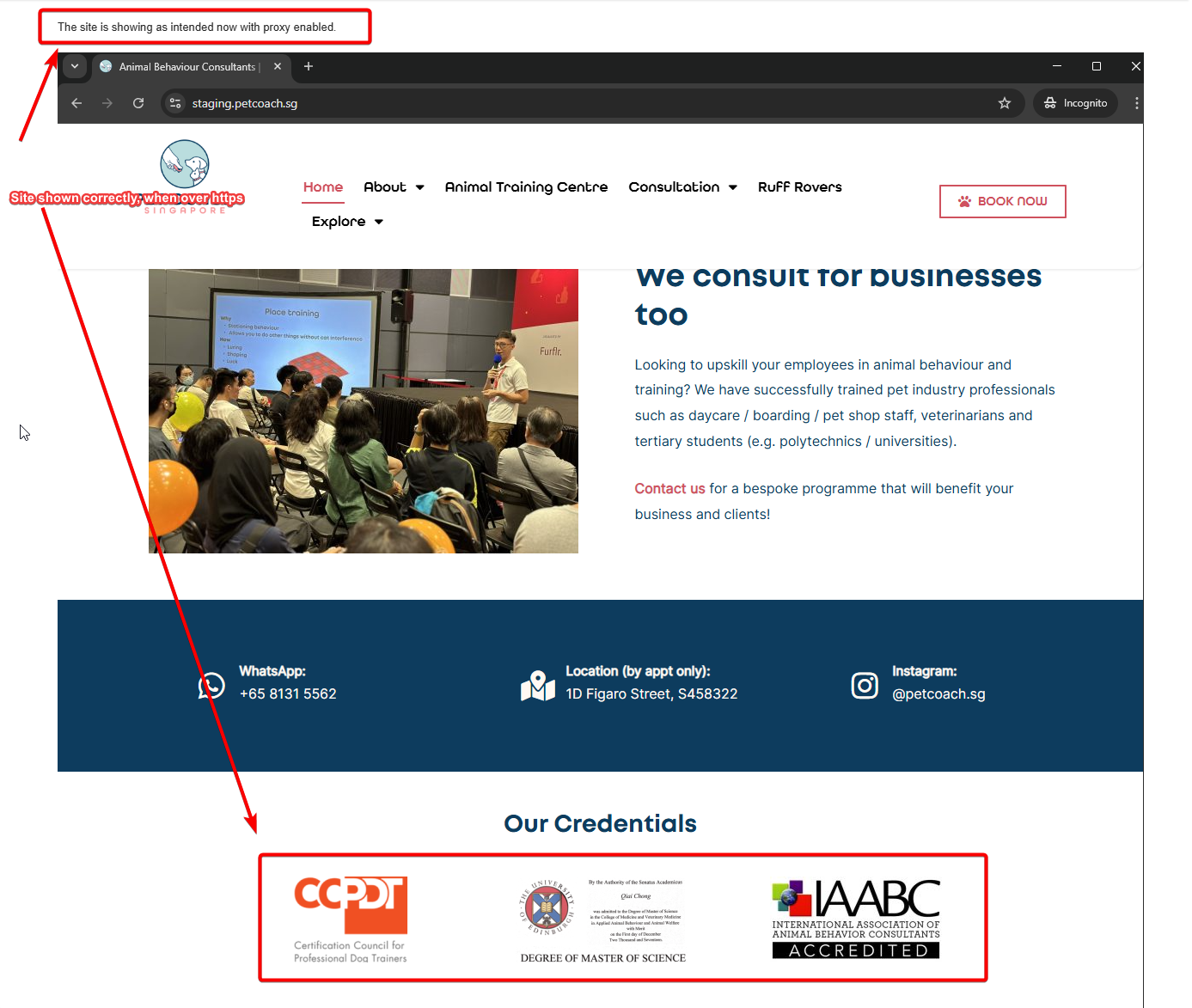
Task: Expand the Consultation dropdown menu
Action: 682,187
